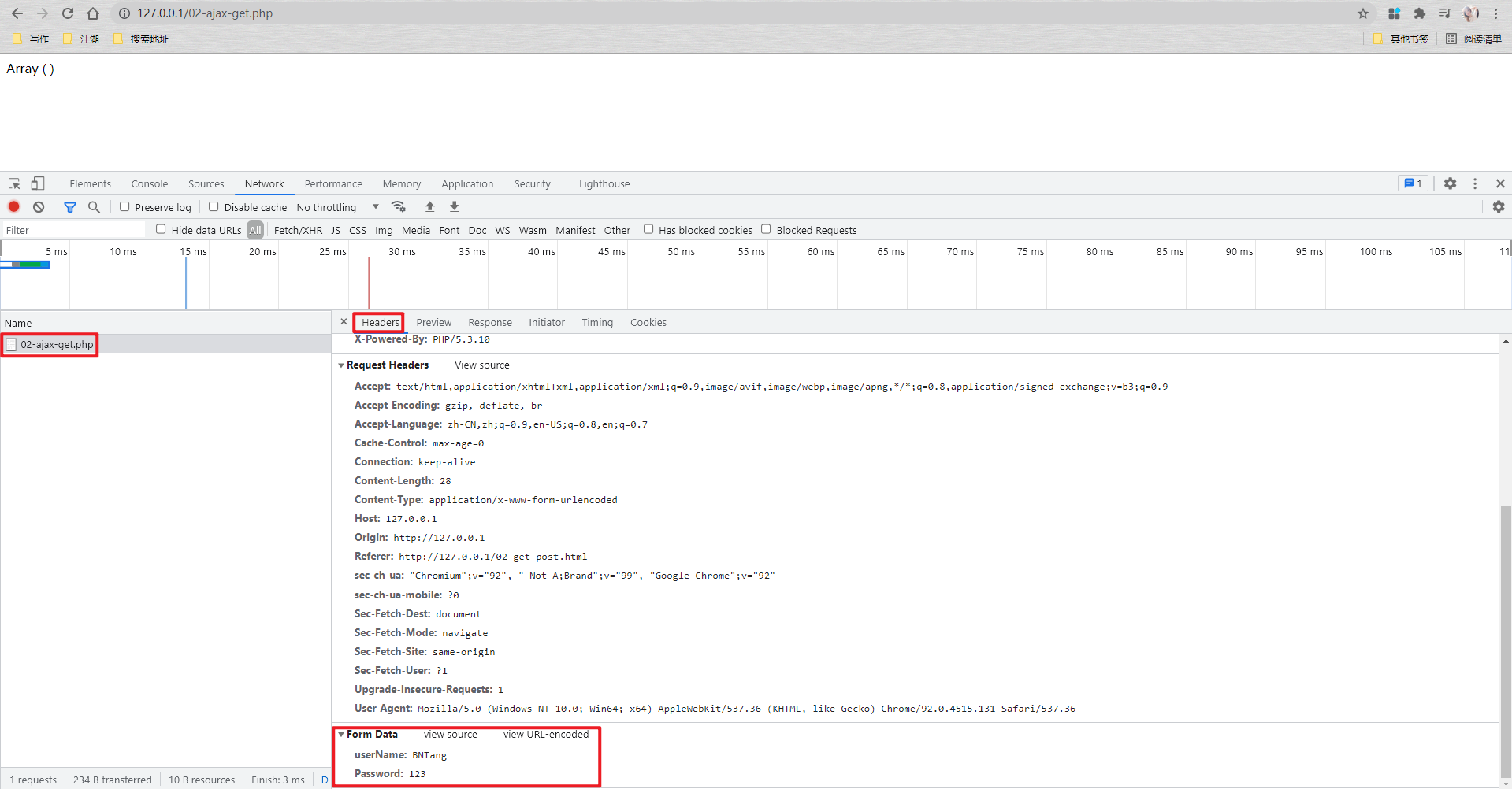Viewport: 1512px width, 789px height.
Task: Open the 阅读清单 reading list
Action: (x=1473, y=39)
